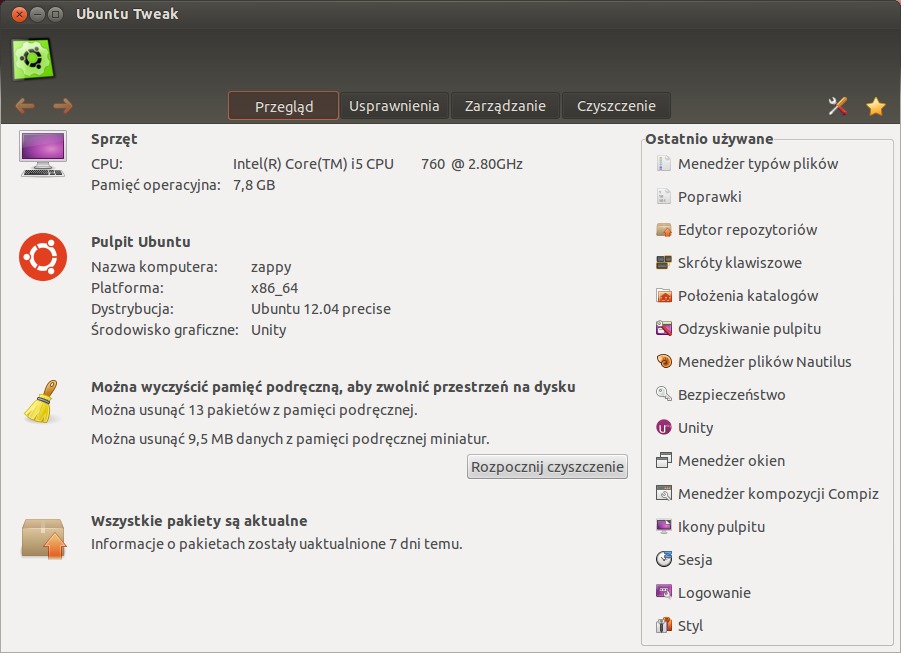
Task: Open Odzyskiwanie pulpitu entry
Action: click(749, 329)
